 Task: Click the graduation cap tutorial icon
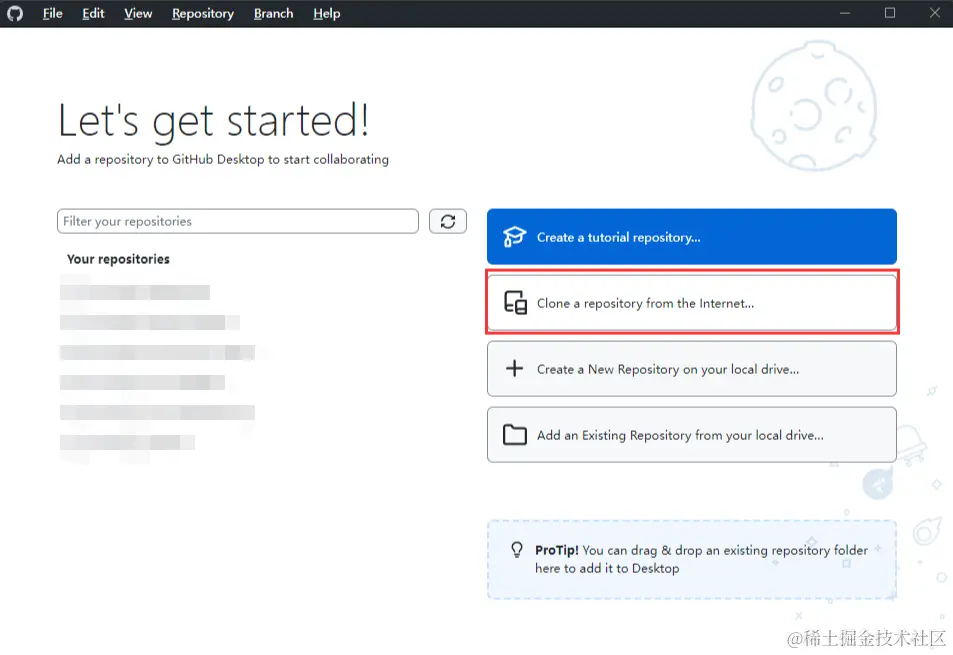pyautogui.click(x=514, y=237)
